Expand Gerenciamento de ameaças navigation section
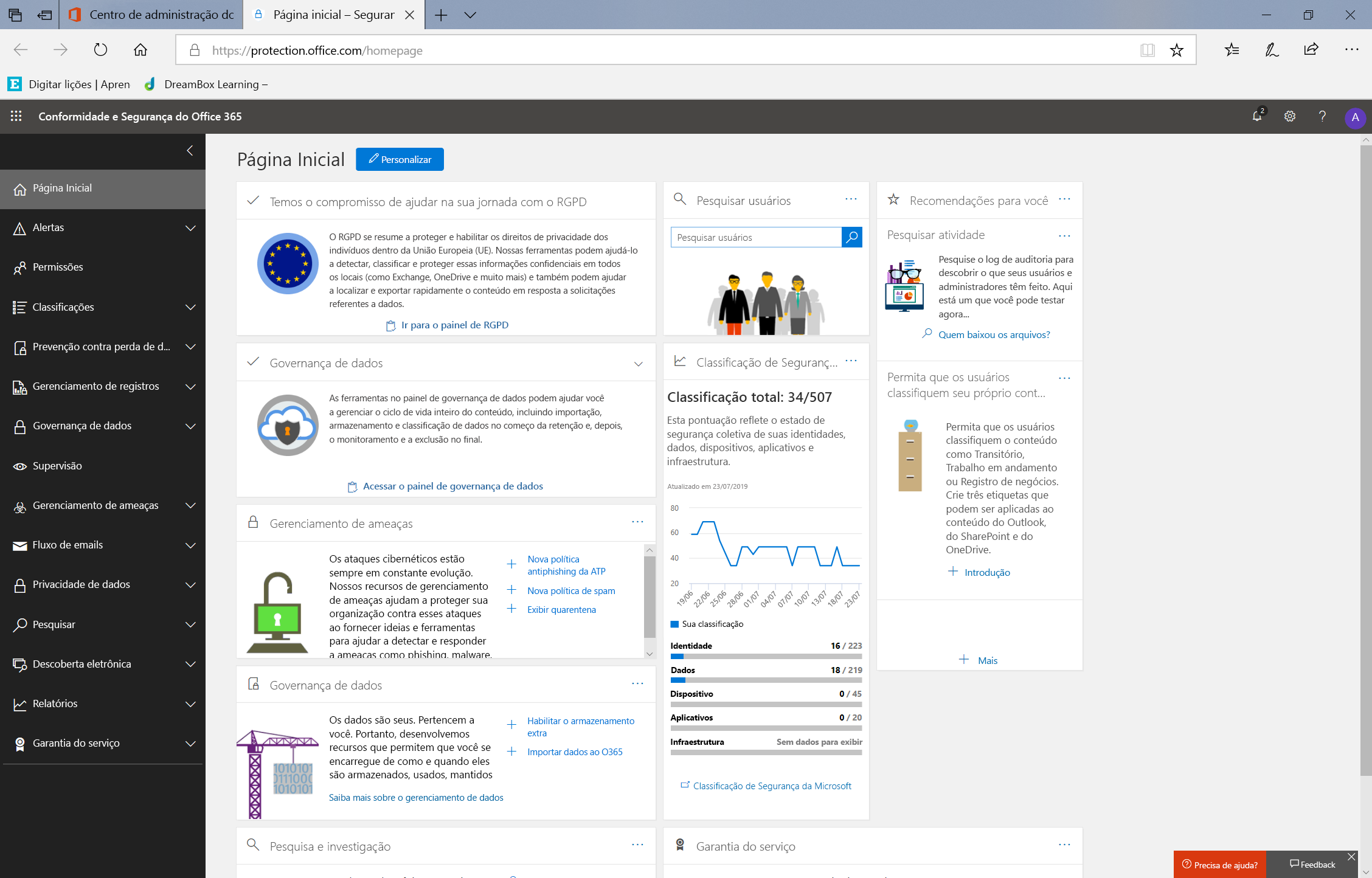Screen dimensions: 1372x878 (x=190, y=505)
